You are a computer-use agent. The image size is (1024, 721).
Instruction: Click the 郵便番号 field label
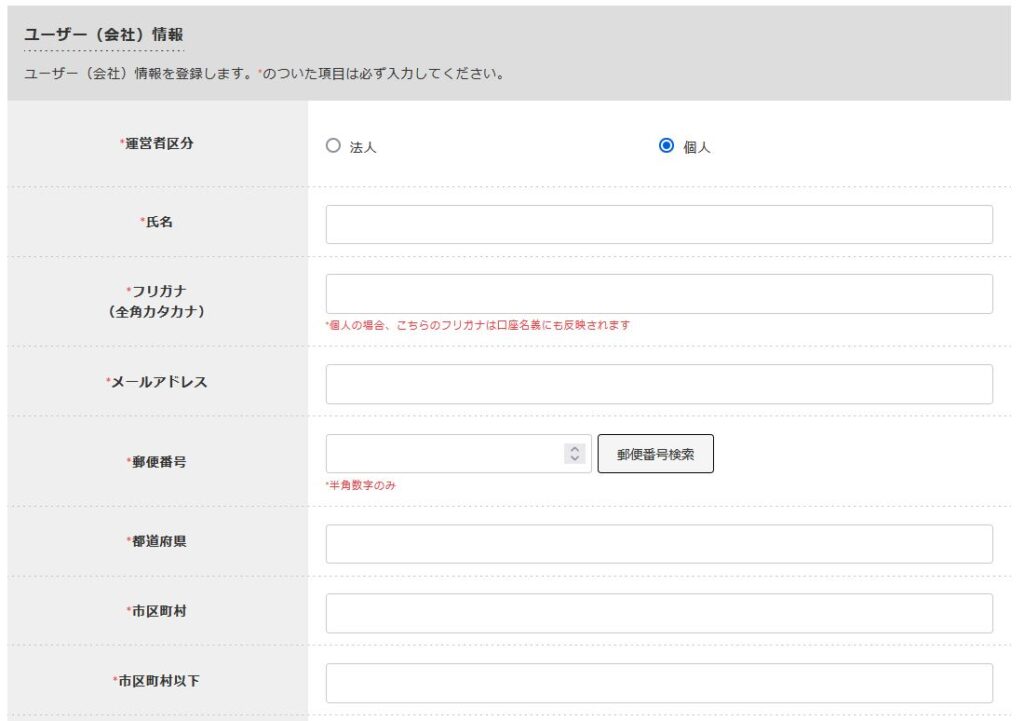pos(158,462)
